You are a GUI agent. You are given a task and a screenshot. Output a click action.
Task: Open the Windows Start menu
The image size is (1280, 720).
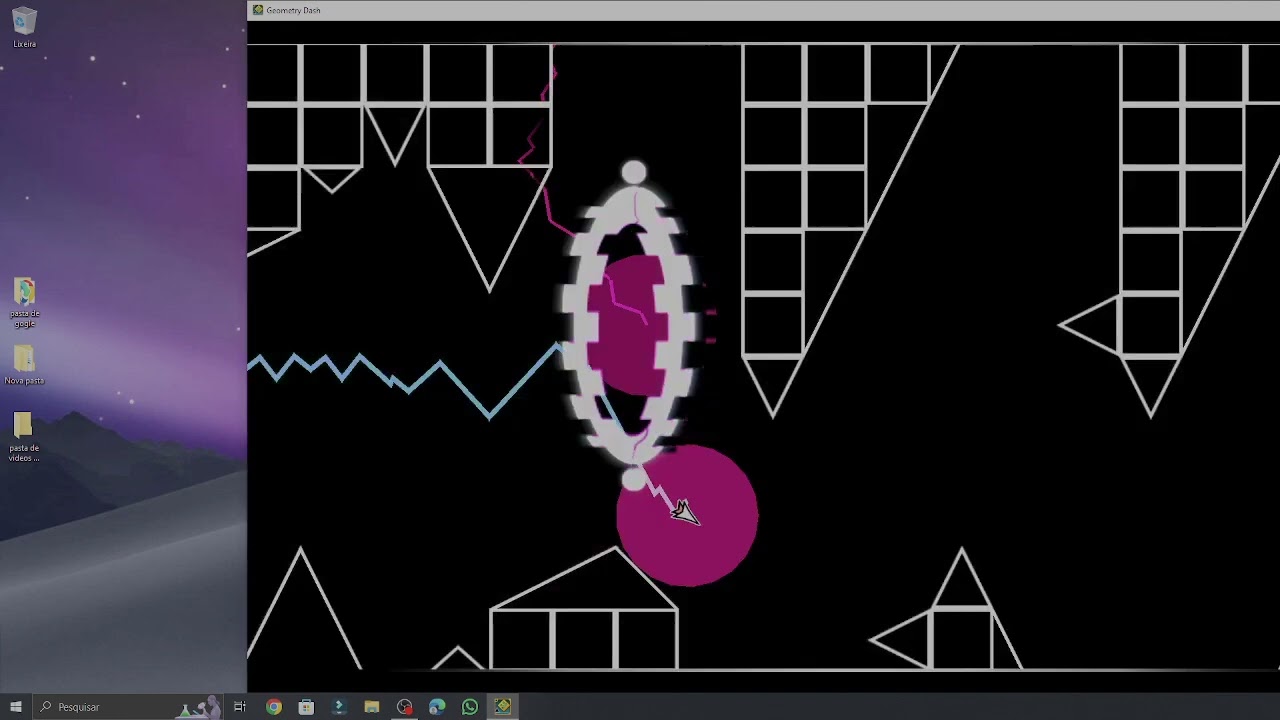pos(16,707)
